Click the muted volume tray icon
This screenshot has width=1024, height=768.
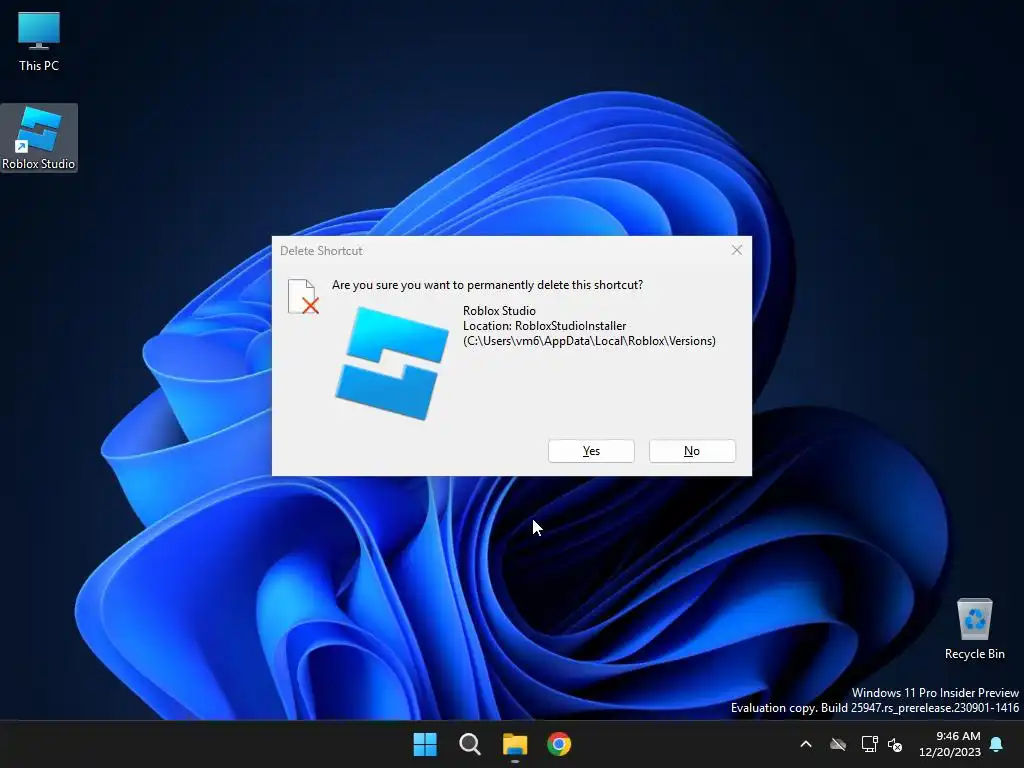[895, 744]
